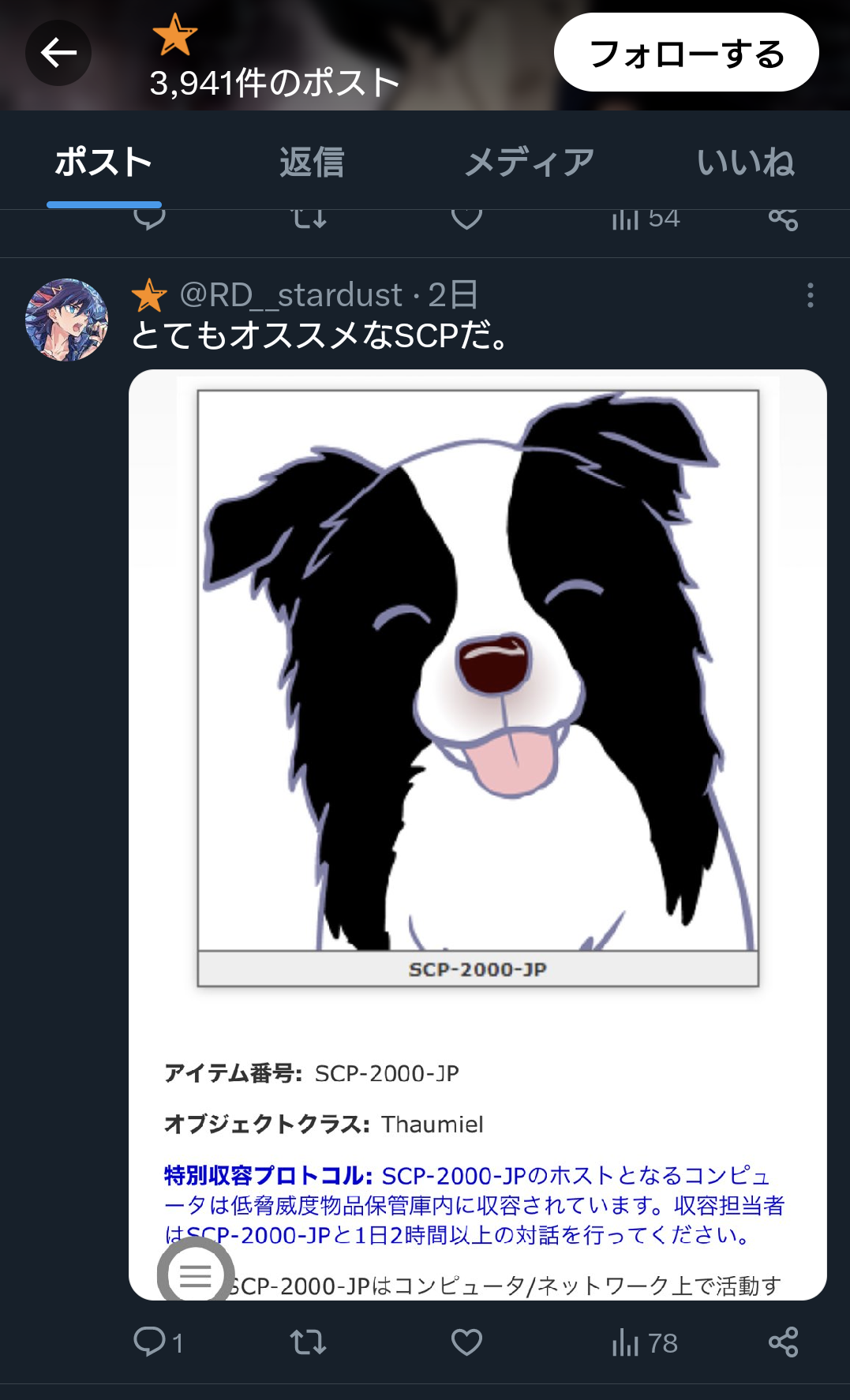Viewport: 850px width, 1400px height.
Task: View analytics showing 78 views
Action: [644, 1342]
